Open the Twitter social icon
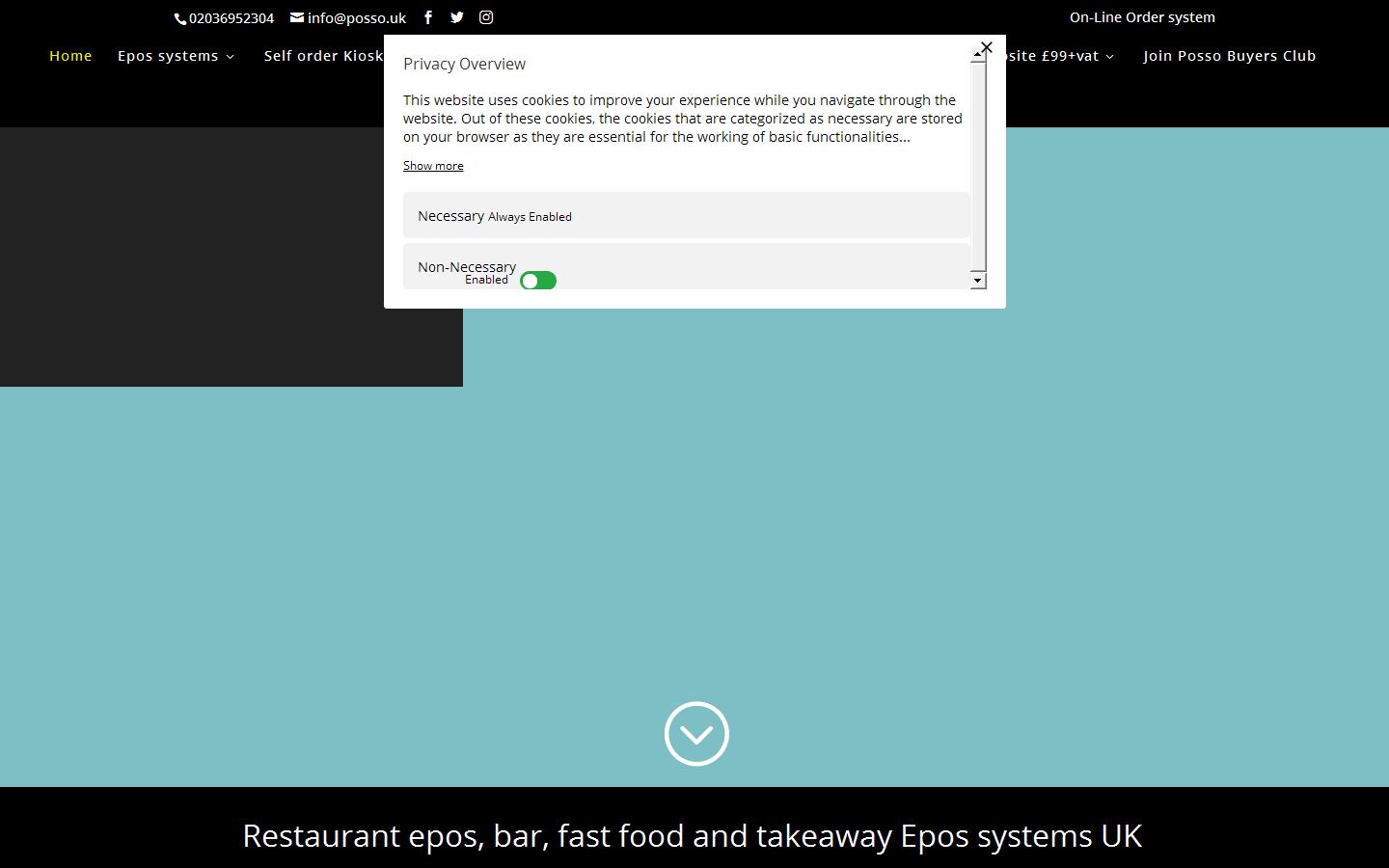1389x868 pixels. point(457,17)
